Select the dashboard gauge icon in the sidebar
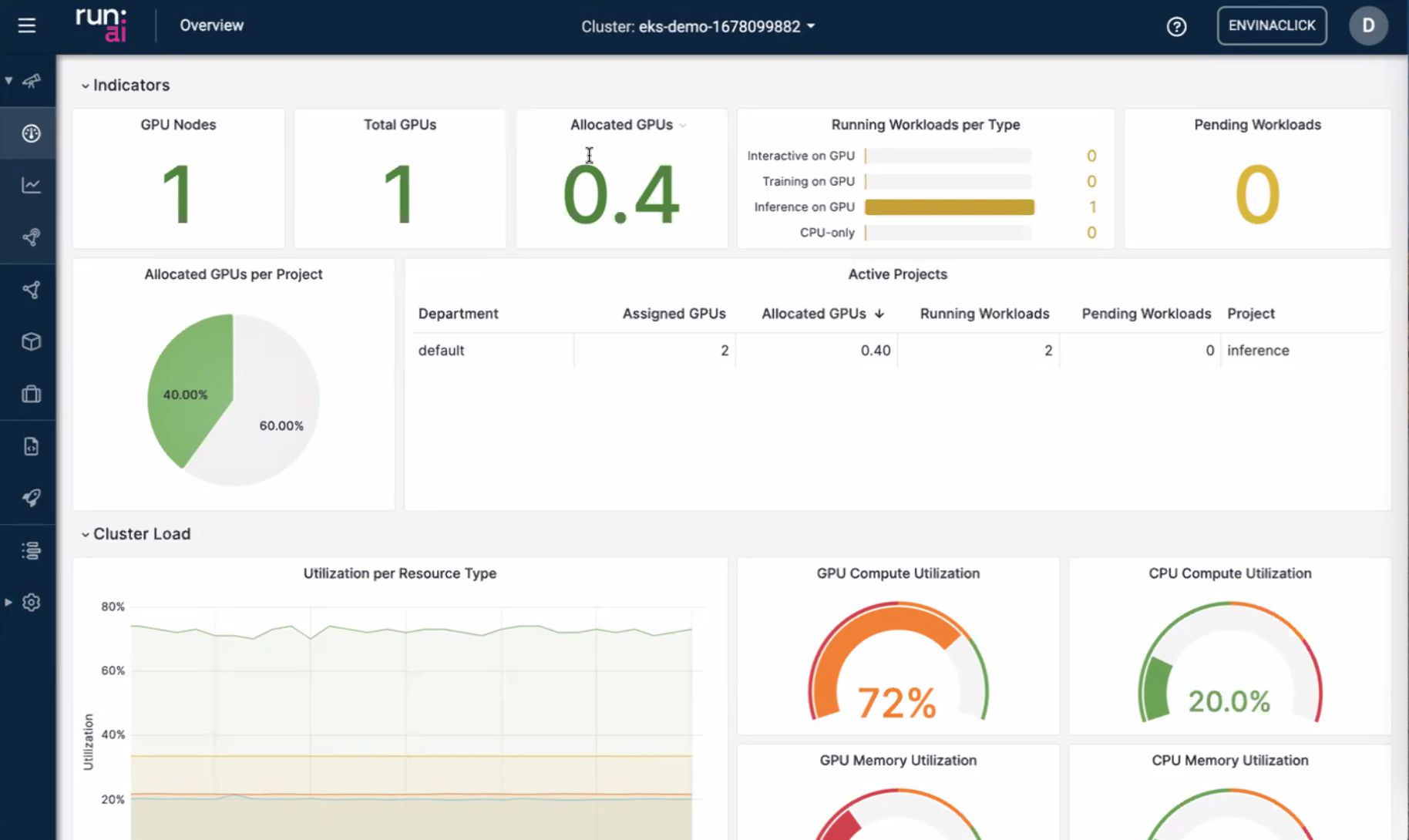Image resolution: width=1409 pixels, height=840 pixels. (x=31, y=133)
